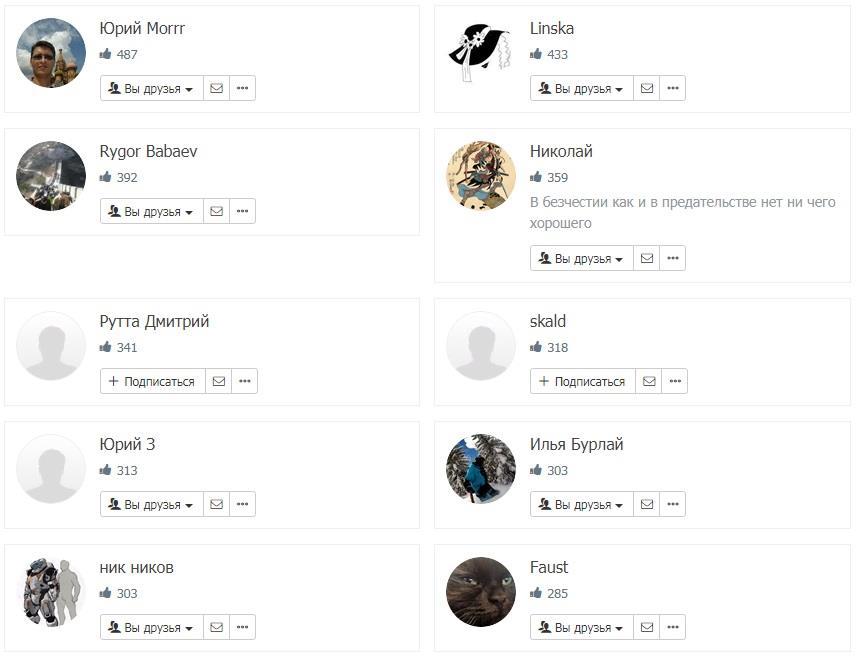Open more options for Илья Бурлай
Viewport: 859px width, 660px height.
pos(673,504)
